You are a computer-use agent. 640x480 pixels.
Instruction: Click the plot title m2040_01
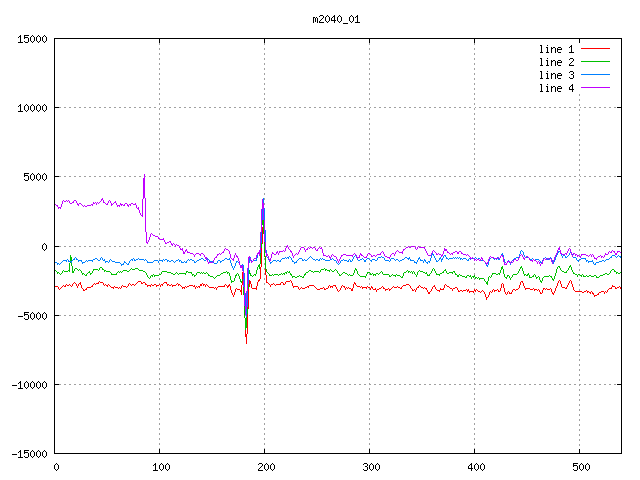pos(336,19)
